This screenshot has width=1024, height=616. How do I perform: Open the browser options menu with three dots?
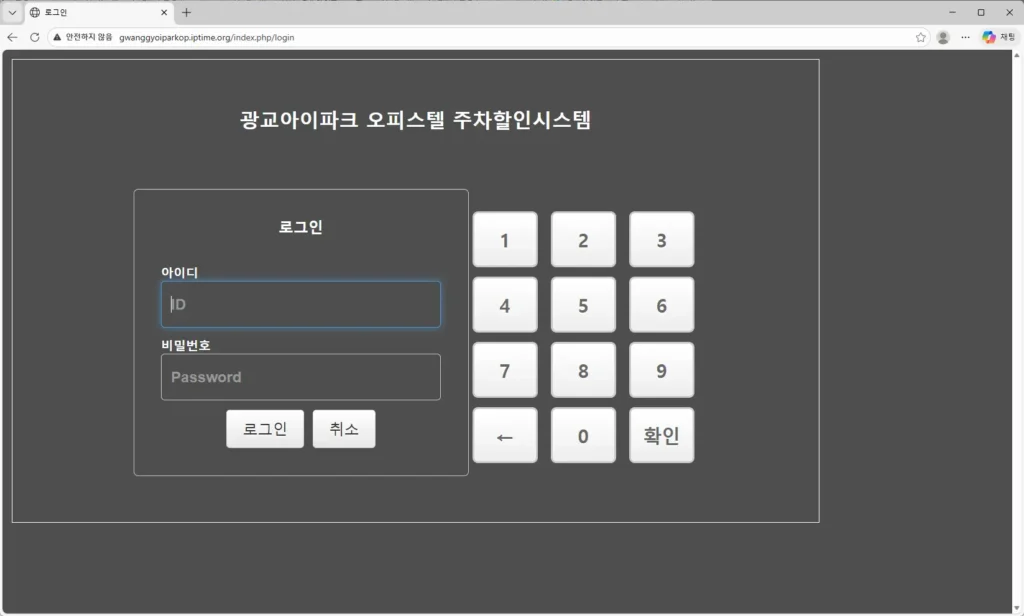point(965,37)
